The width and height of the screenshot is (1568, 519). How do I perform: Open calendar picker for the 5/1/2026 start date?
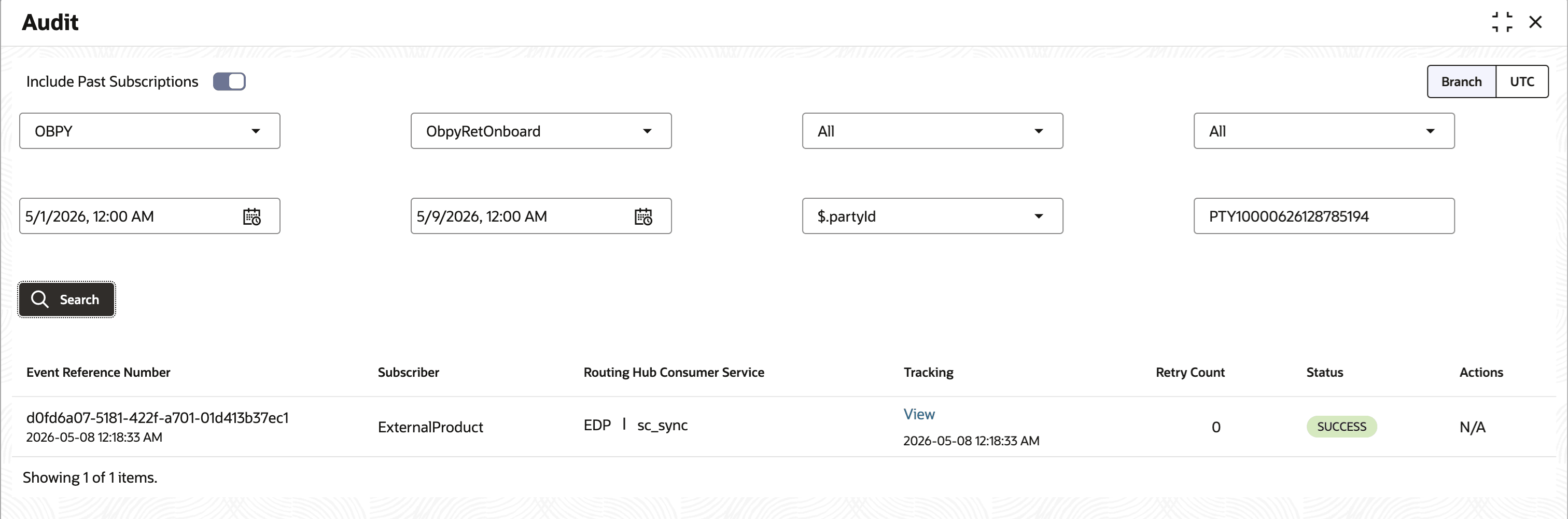(251, 216)
